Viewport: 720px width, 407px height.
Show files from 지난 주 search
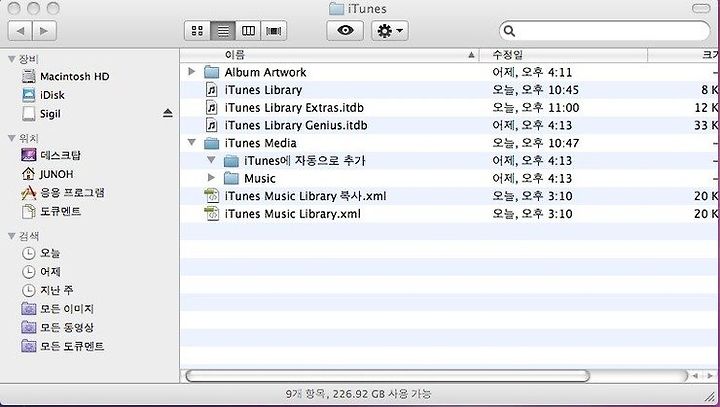pos(47,290)
